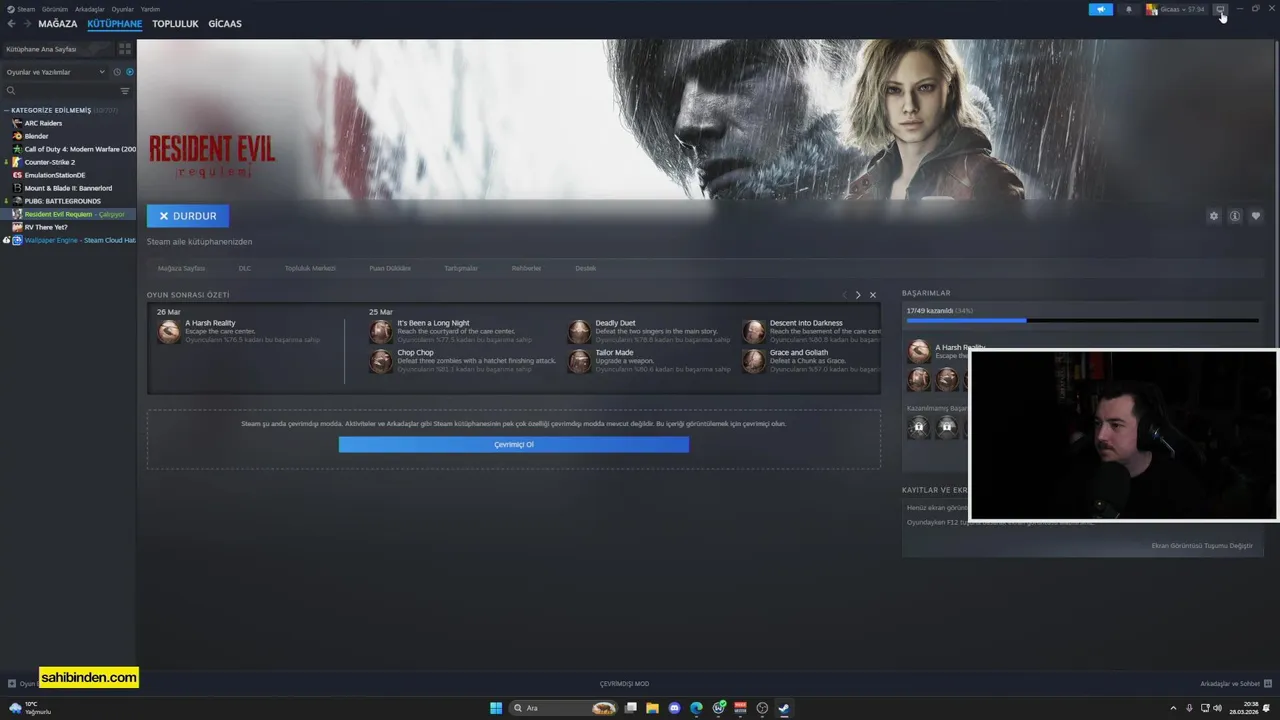The image size is (1280, 720).
Task: Select Grace and Goliath achievement icon
Action: point(754,361)
